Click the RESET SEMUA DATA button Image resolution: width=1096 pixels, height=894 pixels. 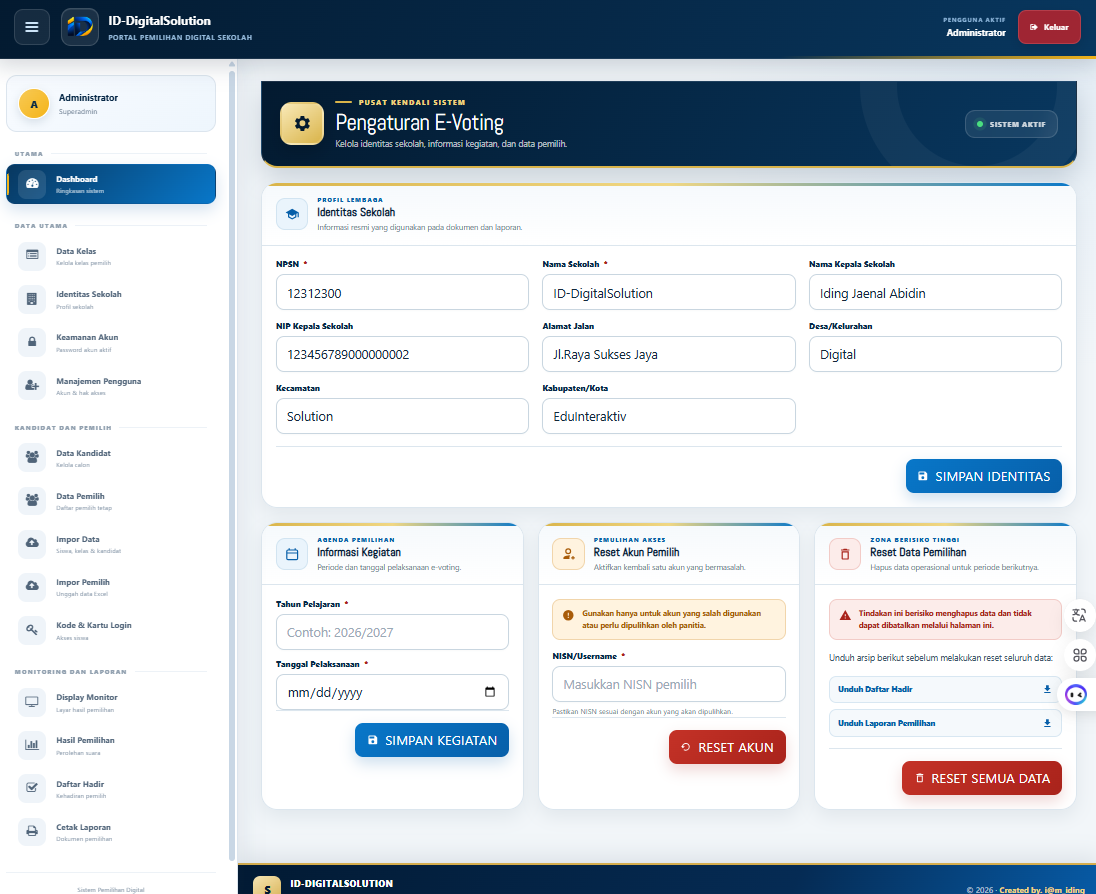point(981,778)
